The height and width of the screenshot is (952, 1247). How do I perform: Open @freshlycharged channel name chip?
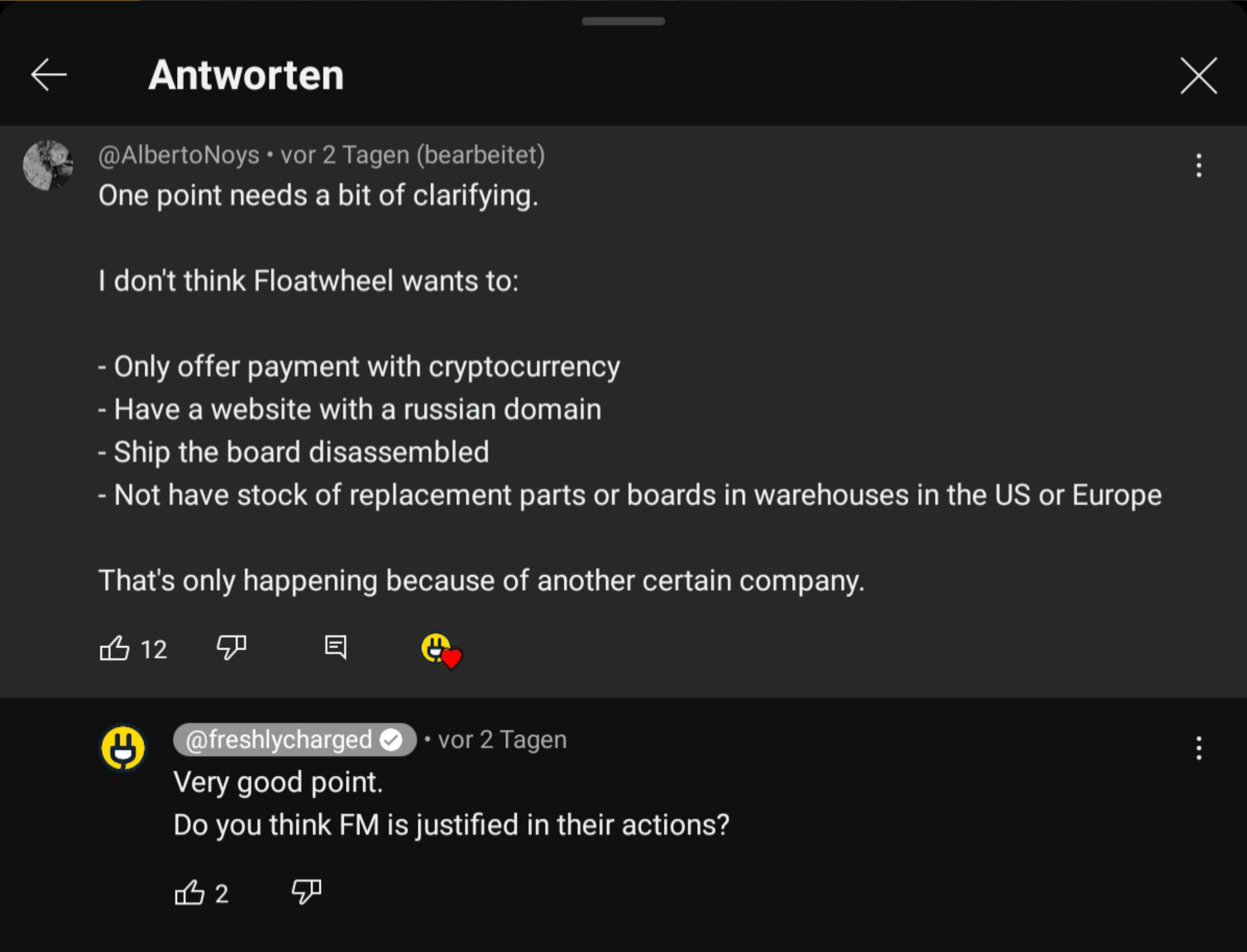point(295,740)
